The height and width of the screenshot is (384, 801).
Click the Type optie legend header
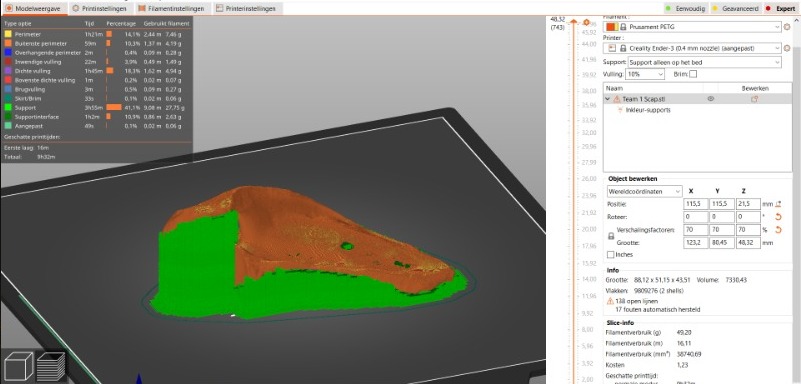click(x=18, y=23)
